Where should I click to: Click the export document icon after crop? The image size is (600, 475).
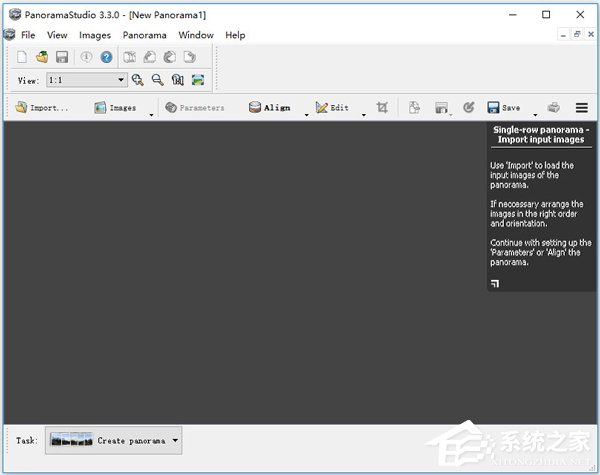tap(414, 108)
